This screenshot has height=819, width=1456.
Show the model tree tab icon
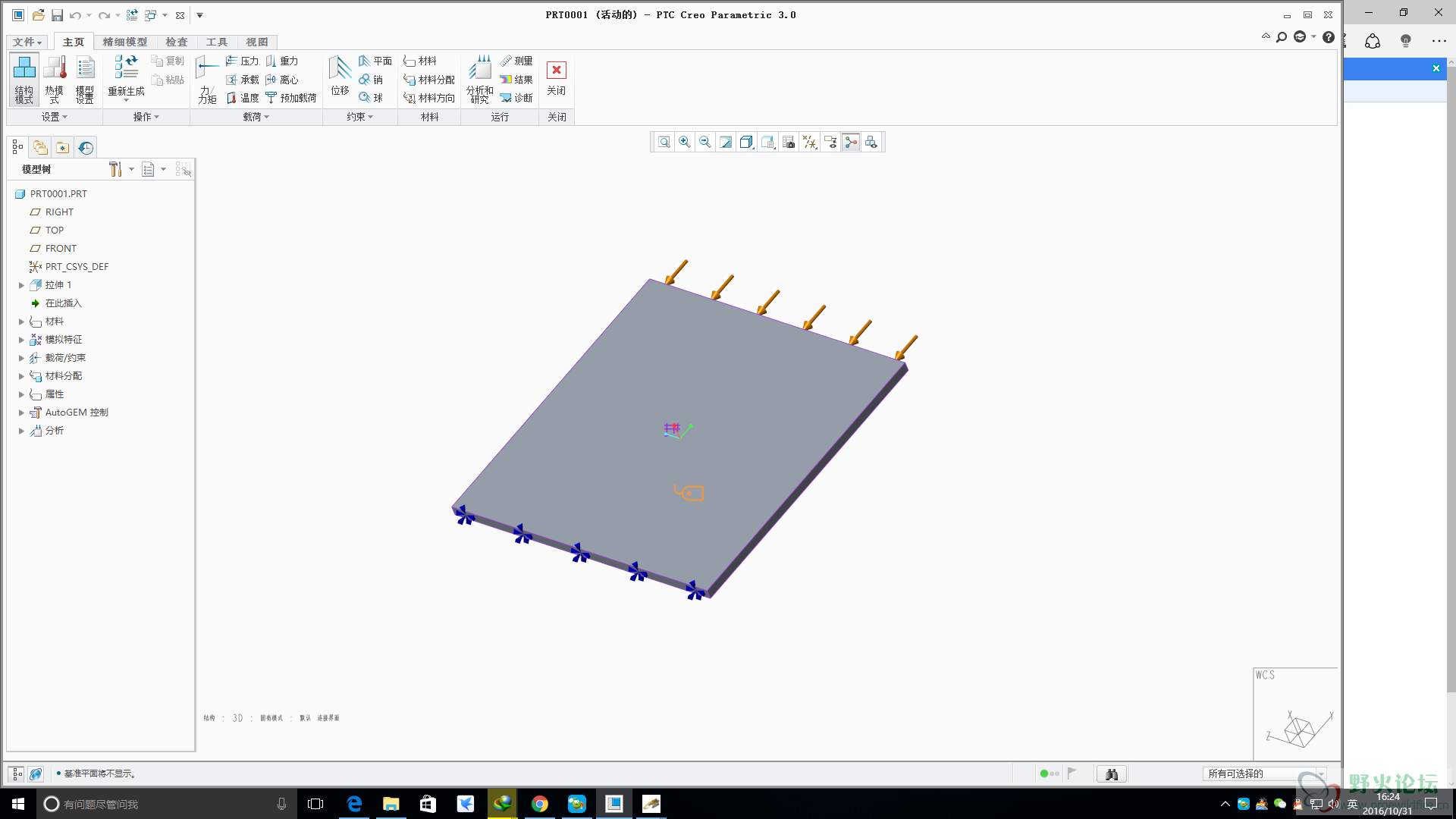coord(17,147)
